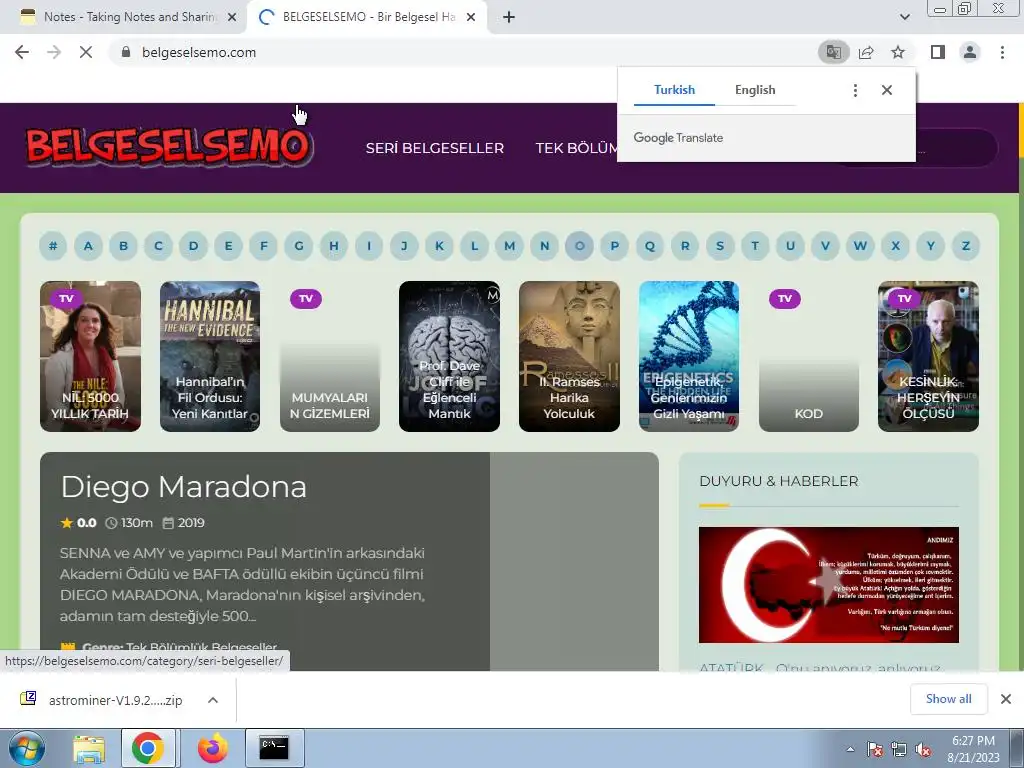Viewport: 1024px width, 768px height.
Task: Close the BELGESELSEMO tab
Action: (x=471, y=17)
